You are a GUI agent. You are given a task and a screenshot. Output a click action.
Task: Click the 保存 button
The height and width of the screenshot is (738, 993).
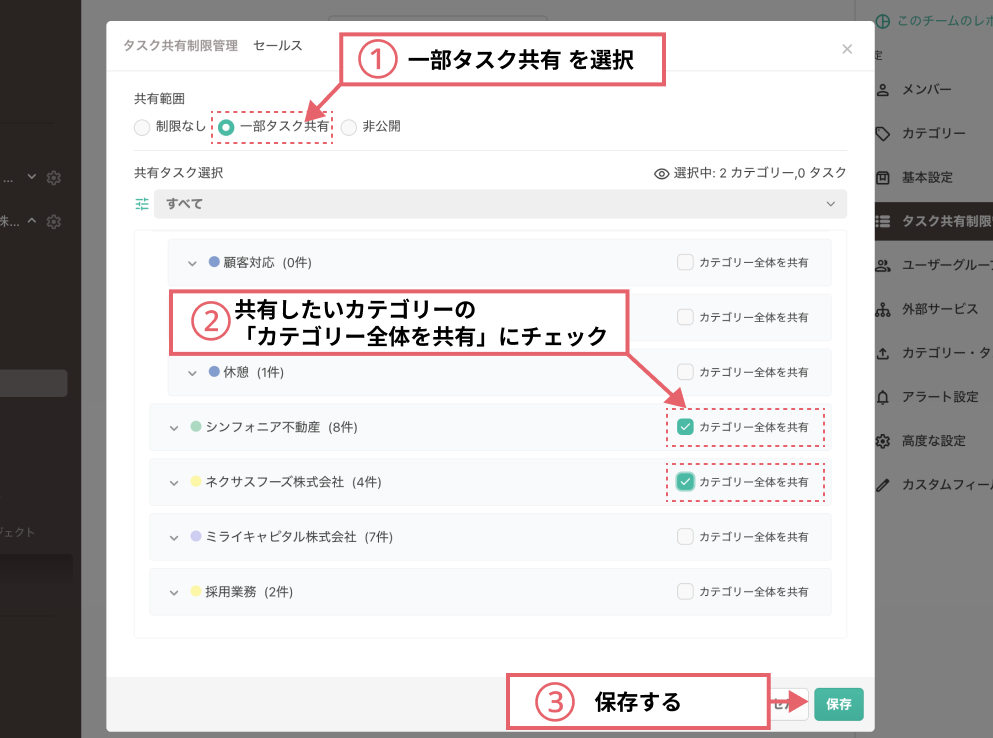(838, 704)
